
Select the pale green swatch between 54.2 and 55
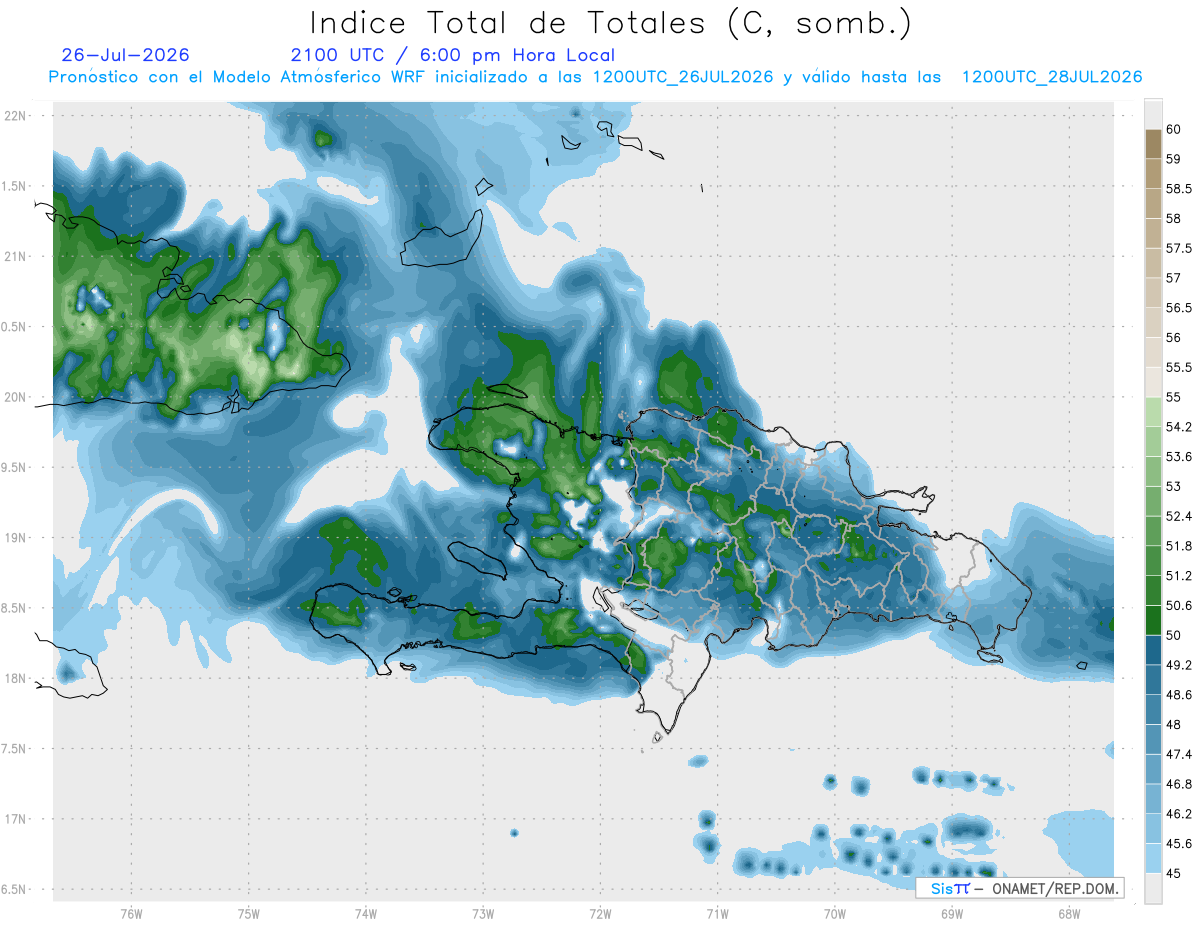click(x=1153, y=412)
